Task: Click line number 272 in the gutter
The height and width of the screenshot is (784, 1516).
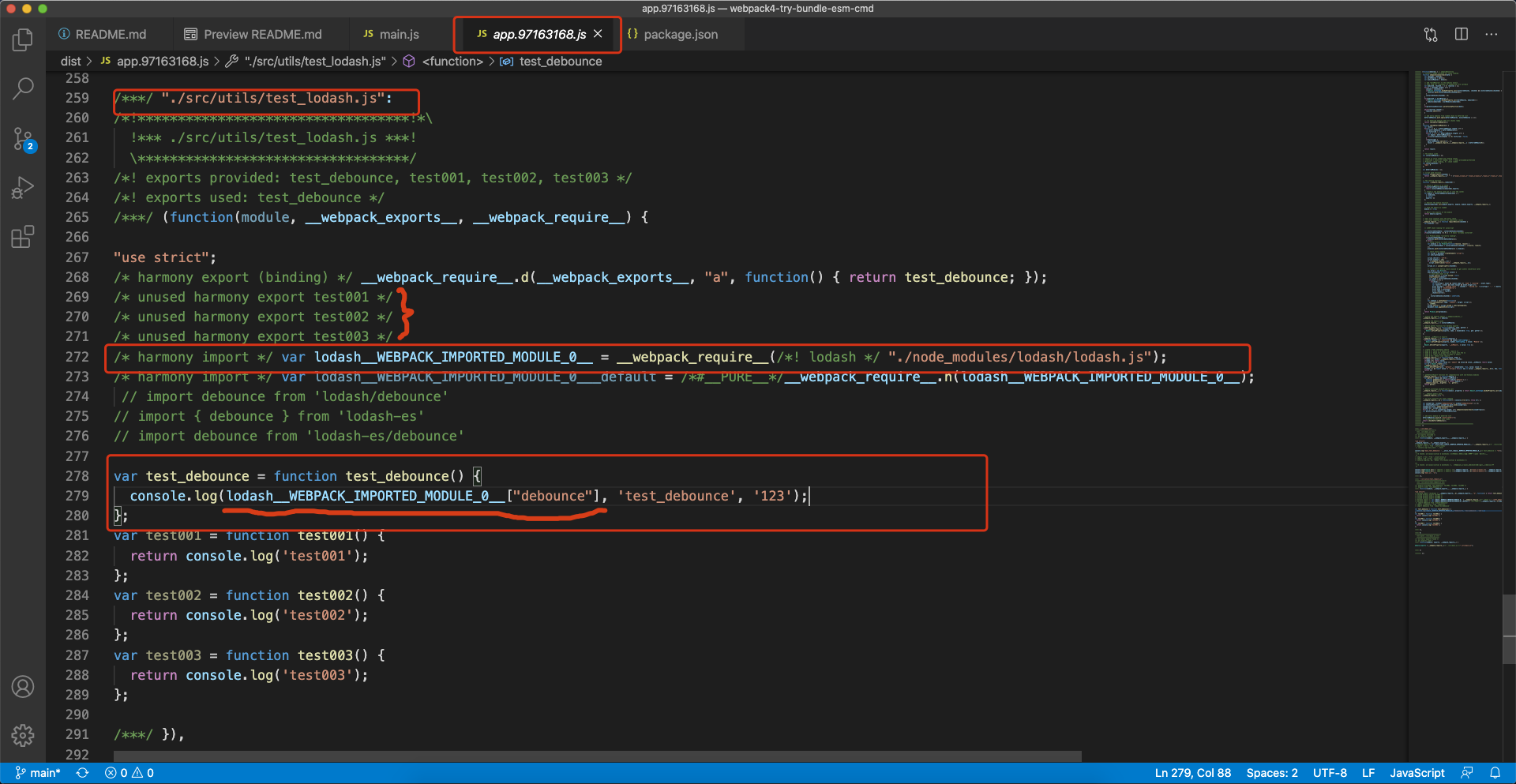Action: (77, 357)
